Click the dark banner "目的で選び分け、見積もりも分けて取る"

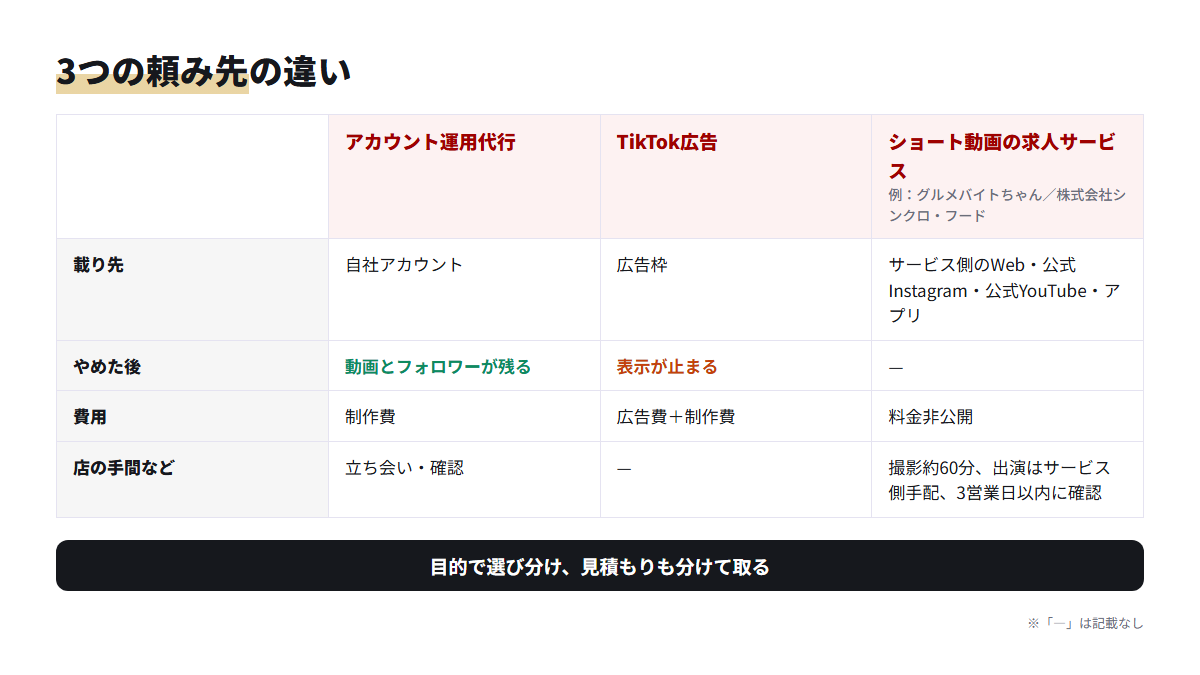point(600,566)
